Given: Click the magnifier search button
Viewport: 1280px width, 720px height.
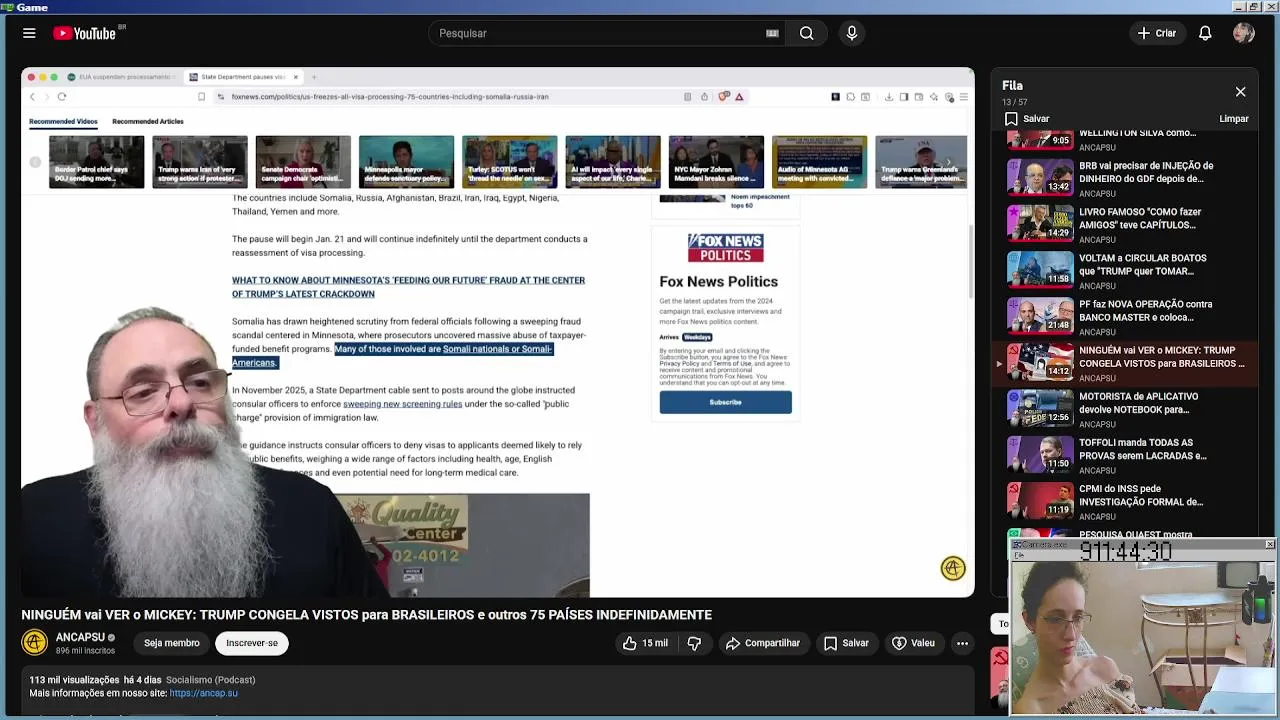Looking at the screenshot, I should (x=806, y=33).
